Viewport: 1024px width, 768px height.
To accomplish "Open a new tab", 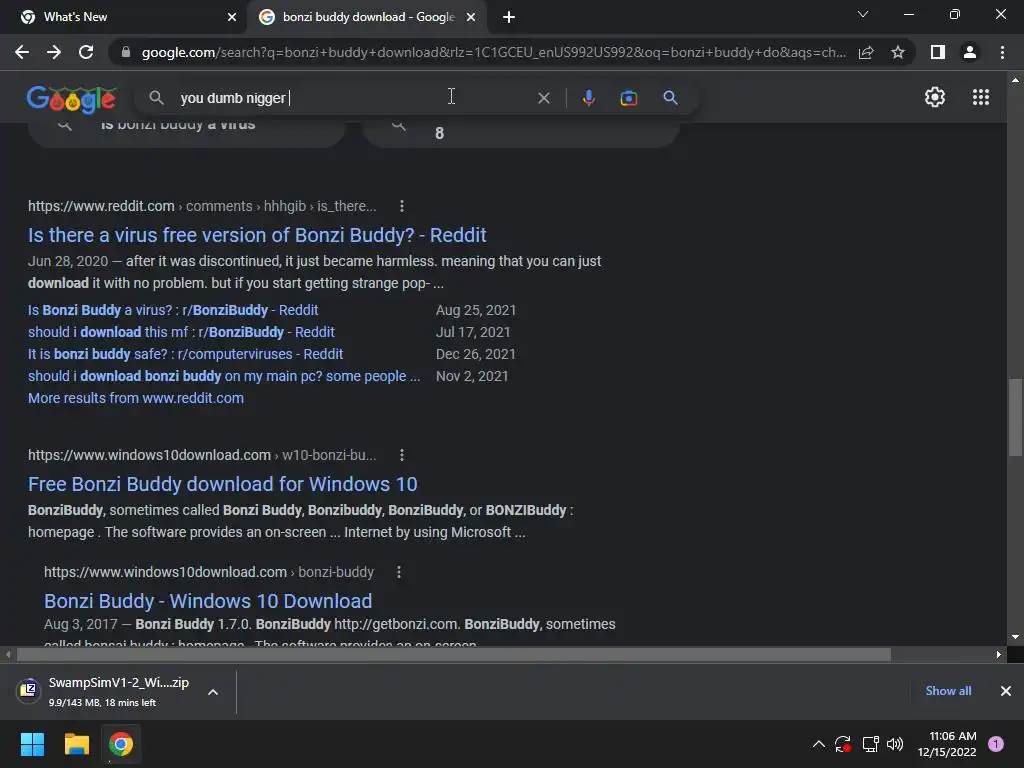I will (509, 18).
